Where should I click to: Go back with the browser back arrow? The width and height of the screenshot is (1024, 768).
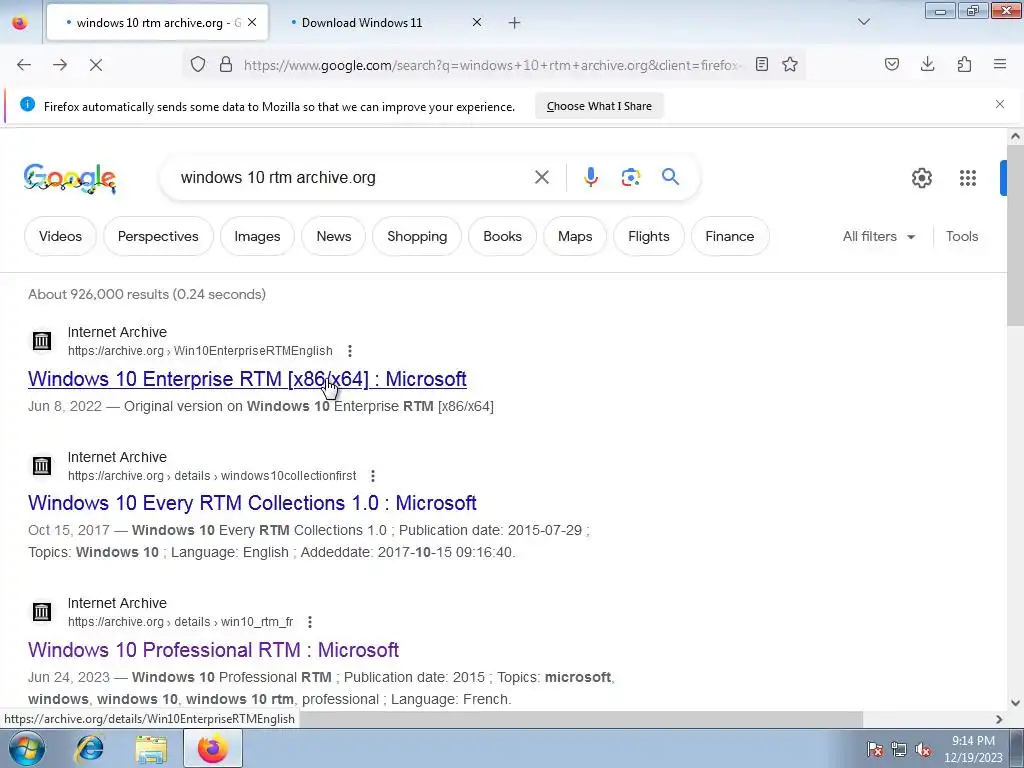24,65
